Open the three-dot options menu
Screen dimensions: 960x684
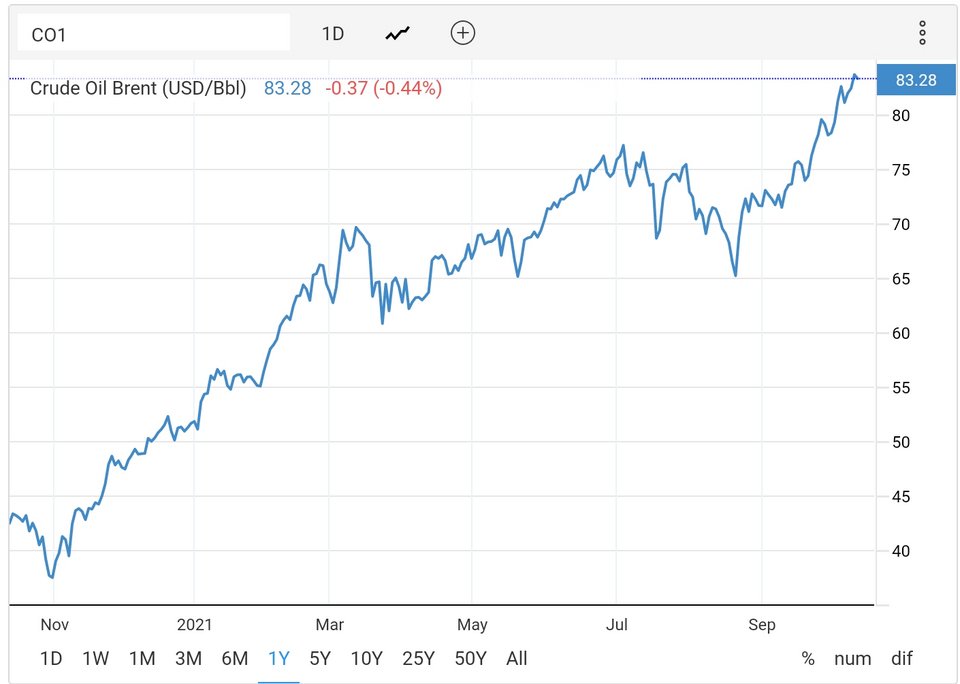click(922, 33)
